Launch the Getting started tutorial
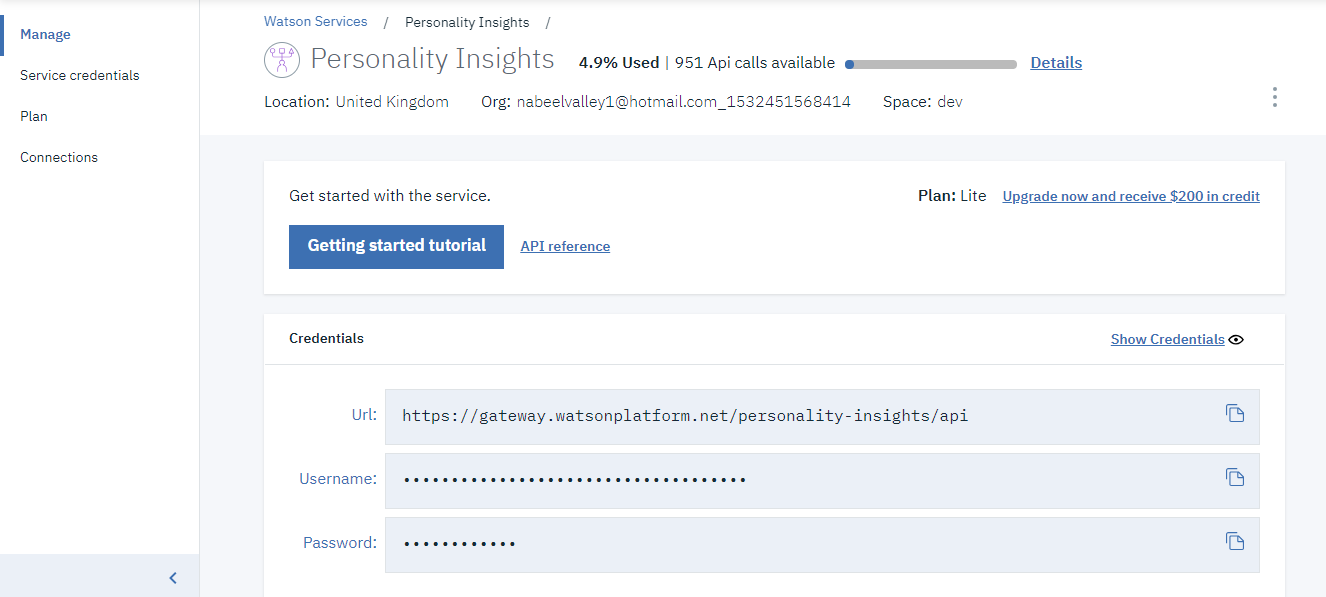The image size is (1326, 597). coord(395,245)
